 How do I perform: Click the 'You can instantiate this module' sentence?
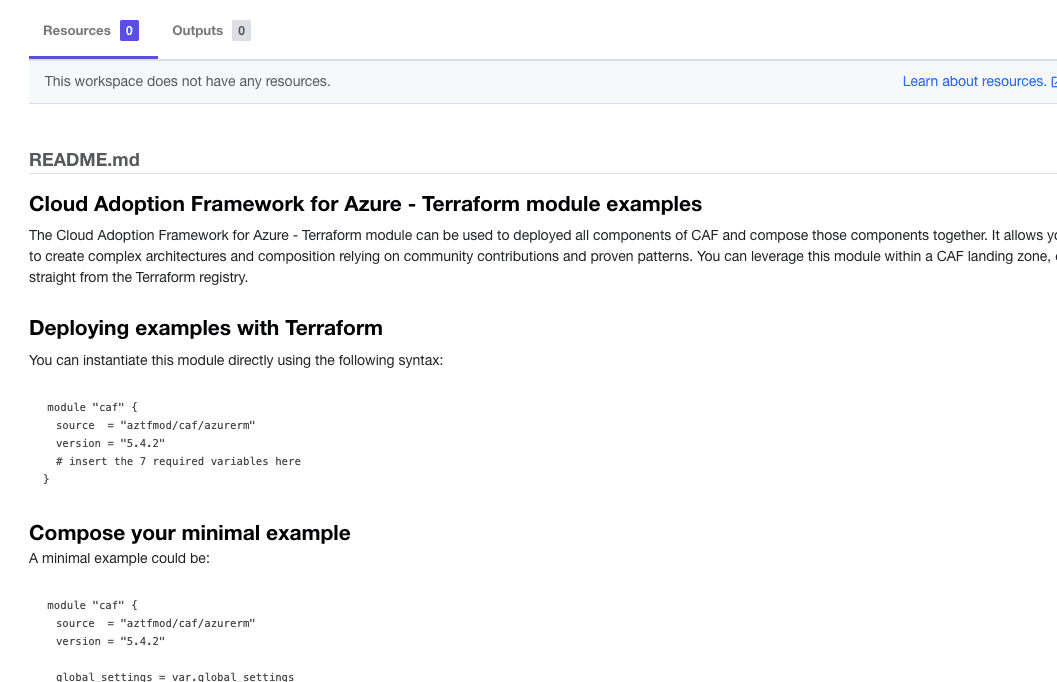click(235, 360)
